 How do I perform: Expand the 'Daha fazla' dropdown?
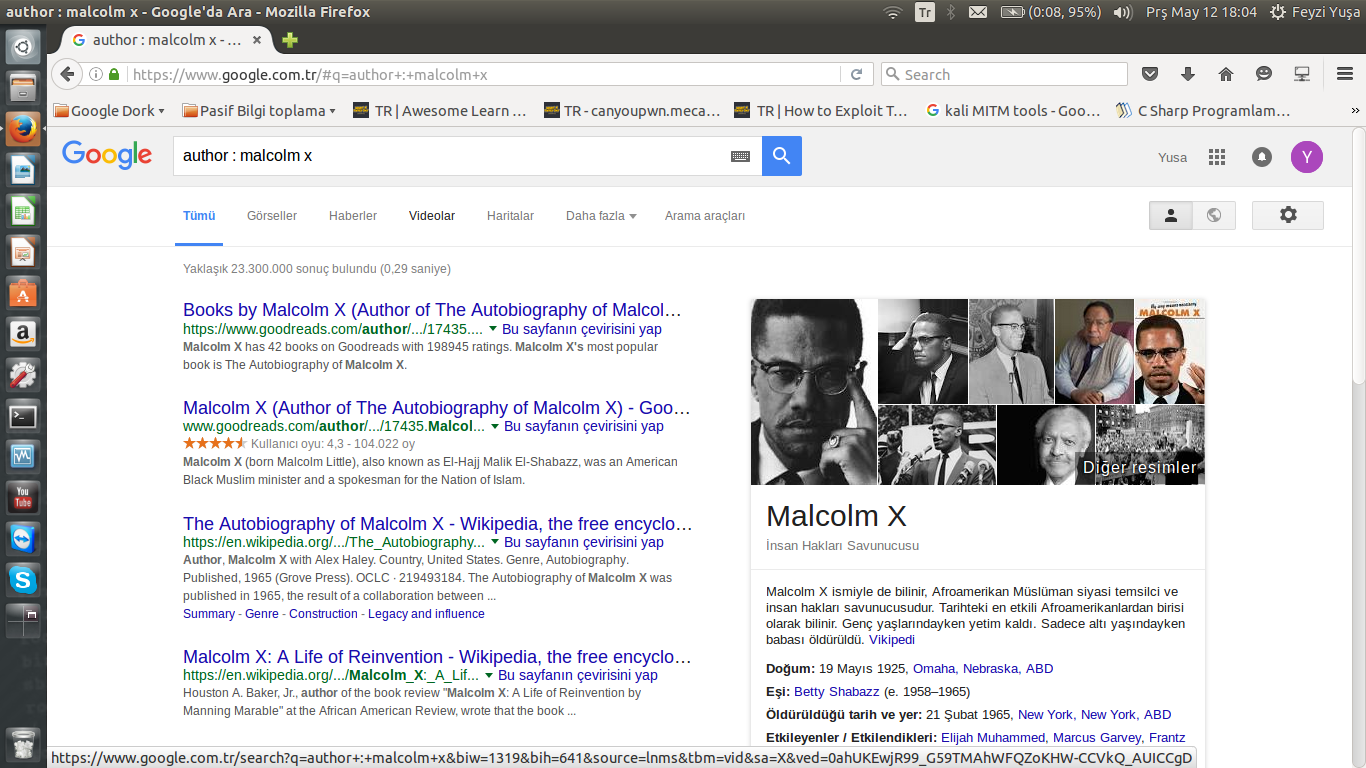(x=601, y=216)
